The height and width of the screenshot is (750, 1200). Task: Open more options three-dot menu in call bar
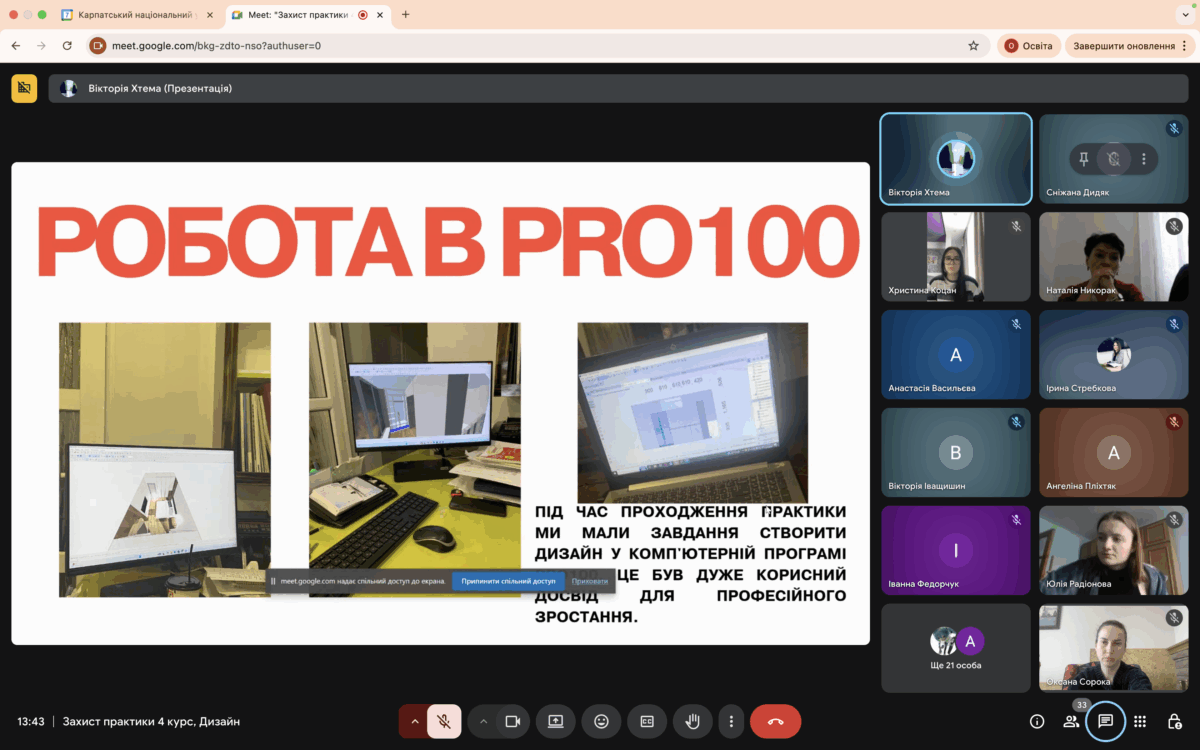point(732,721)
